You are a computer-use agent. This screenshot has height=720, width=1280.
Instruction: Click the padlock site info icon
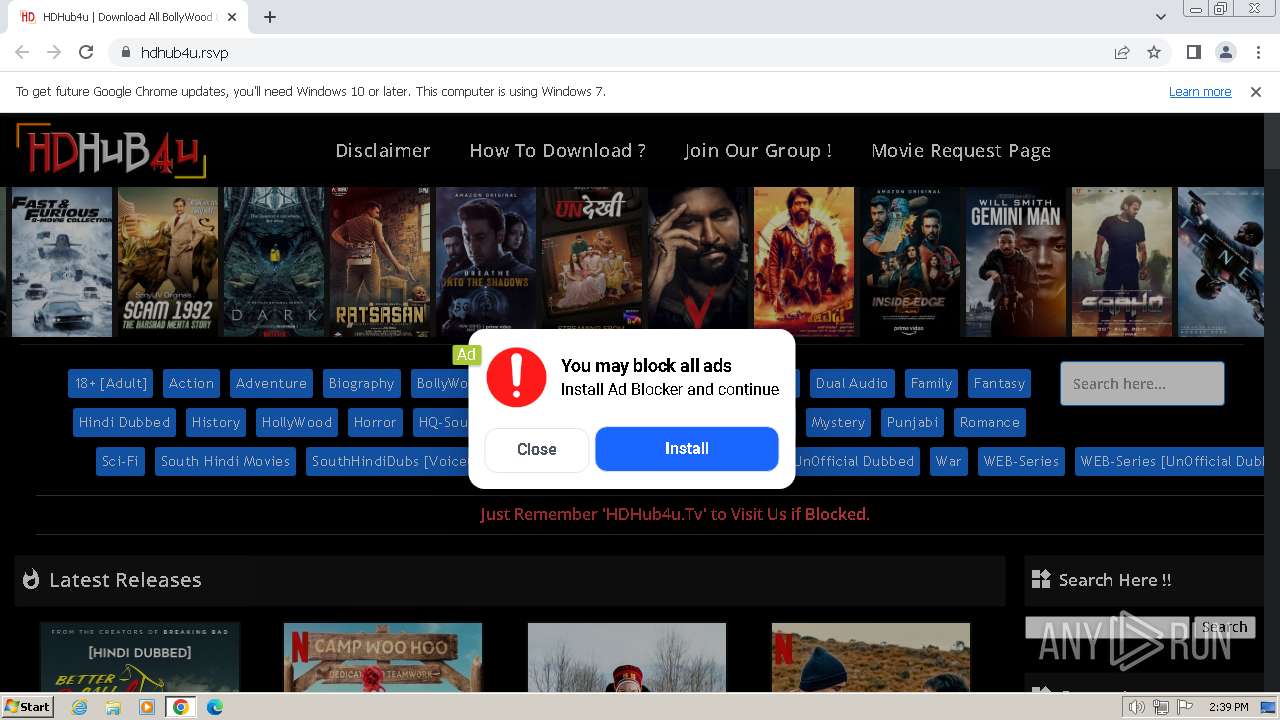pyautogui.click(x=125, y=52)
